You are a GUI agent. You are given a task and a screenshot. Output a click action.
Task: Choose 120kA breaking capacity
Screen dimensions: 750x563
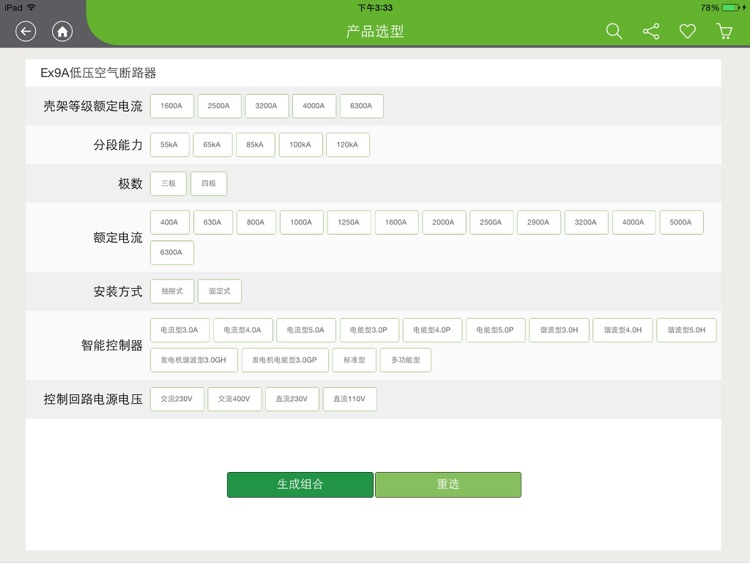[348, 144]
